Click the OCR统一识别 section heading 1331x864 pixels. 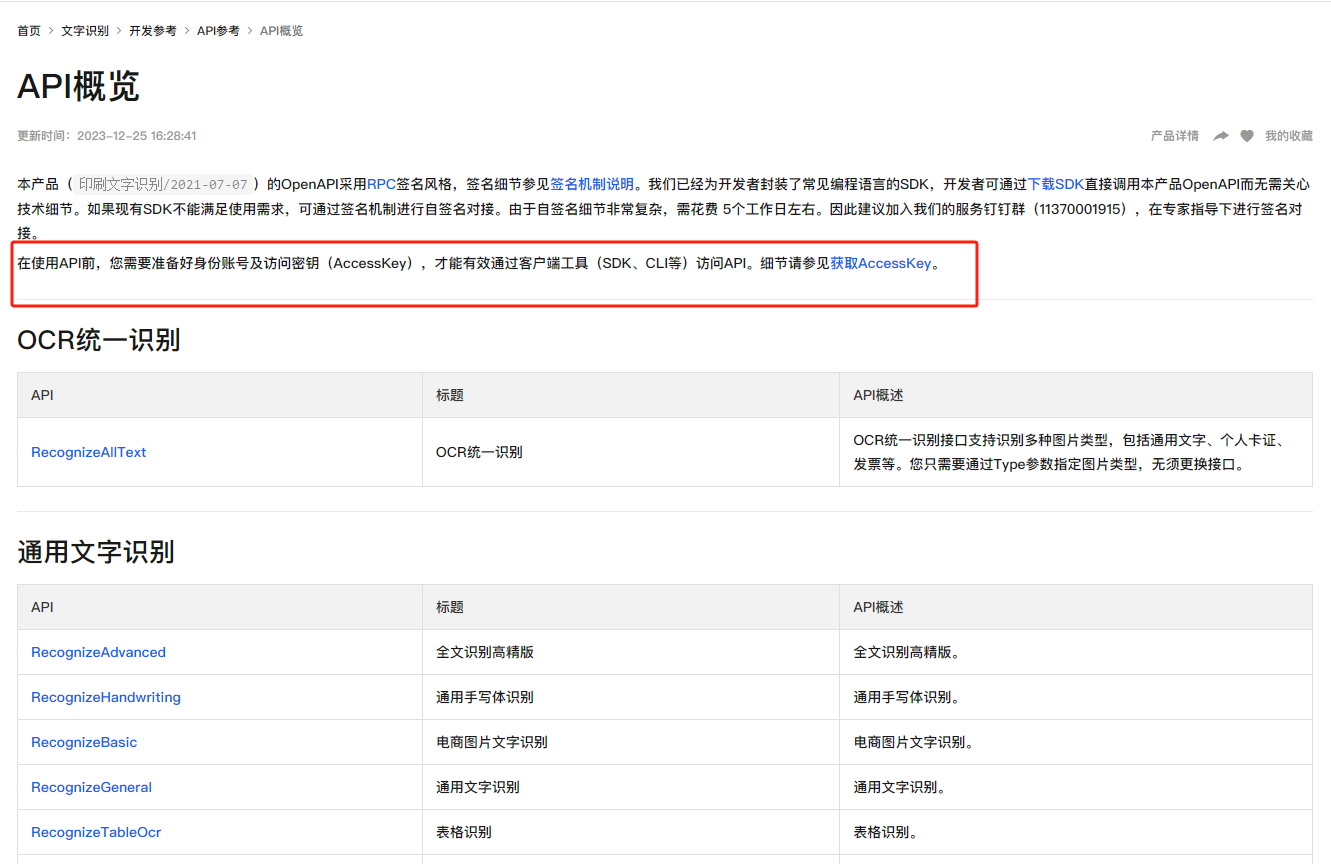(99, 340)
